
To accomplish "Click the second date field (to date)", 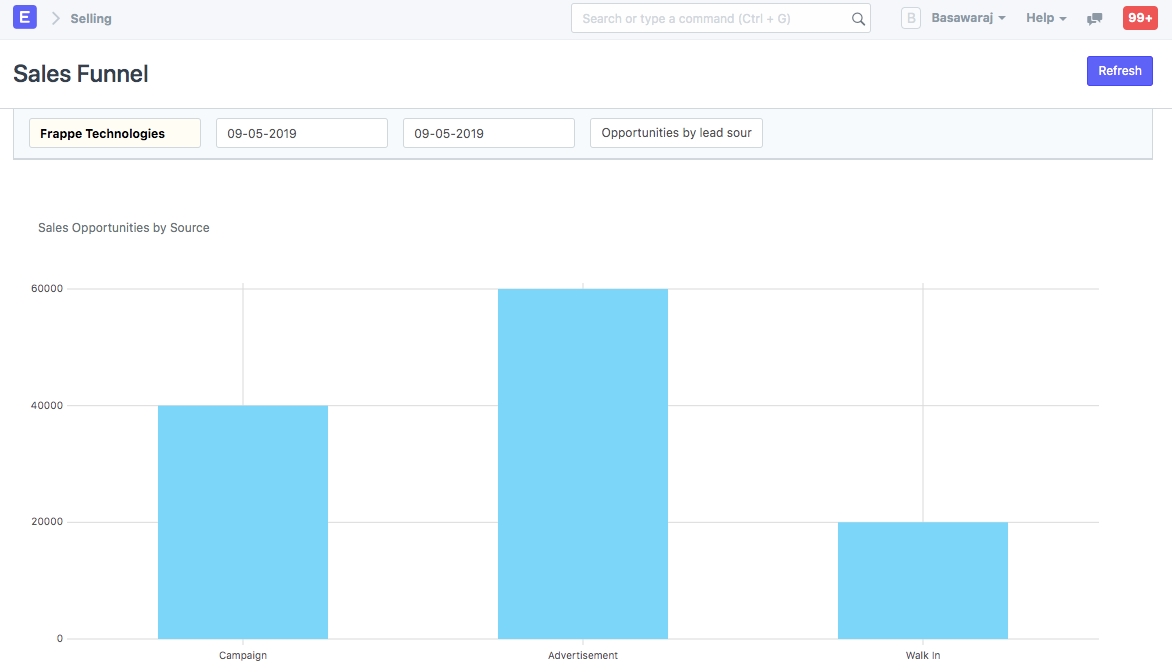I will (x=488, y=133).
